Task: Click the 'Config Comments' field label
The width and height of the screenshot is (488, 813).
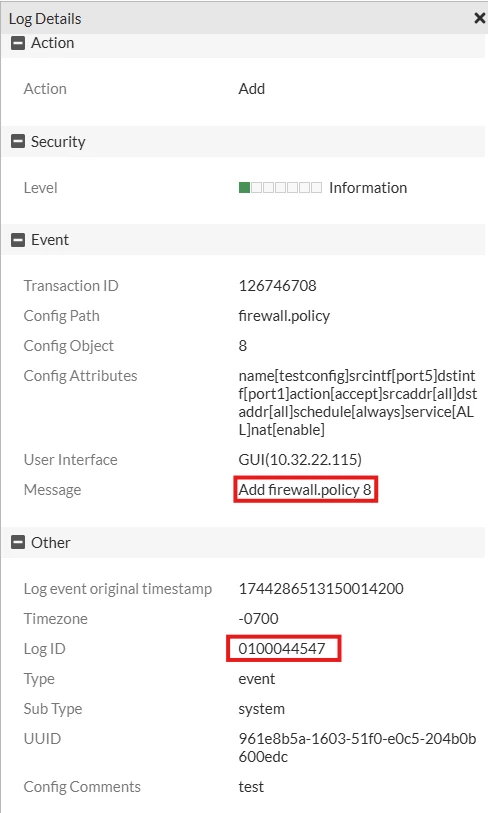Action: (82, 787)
